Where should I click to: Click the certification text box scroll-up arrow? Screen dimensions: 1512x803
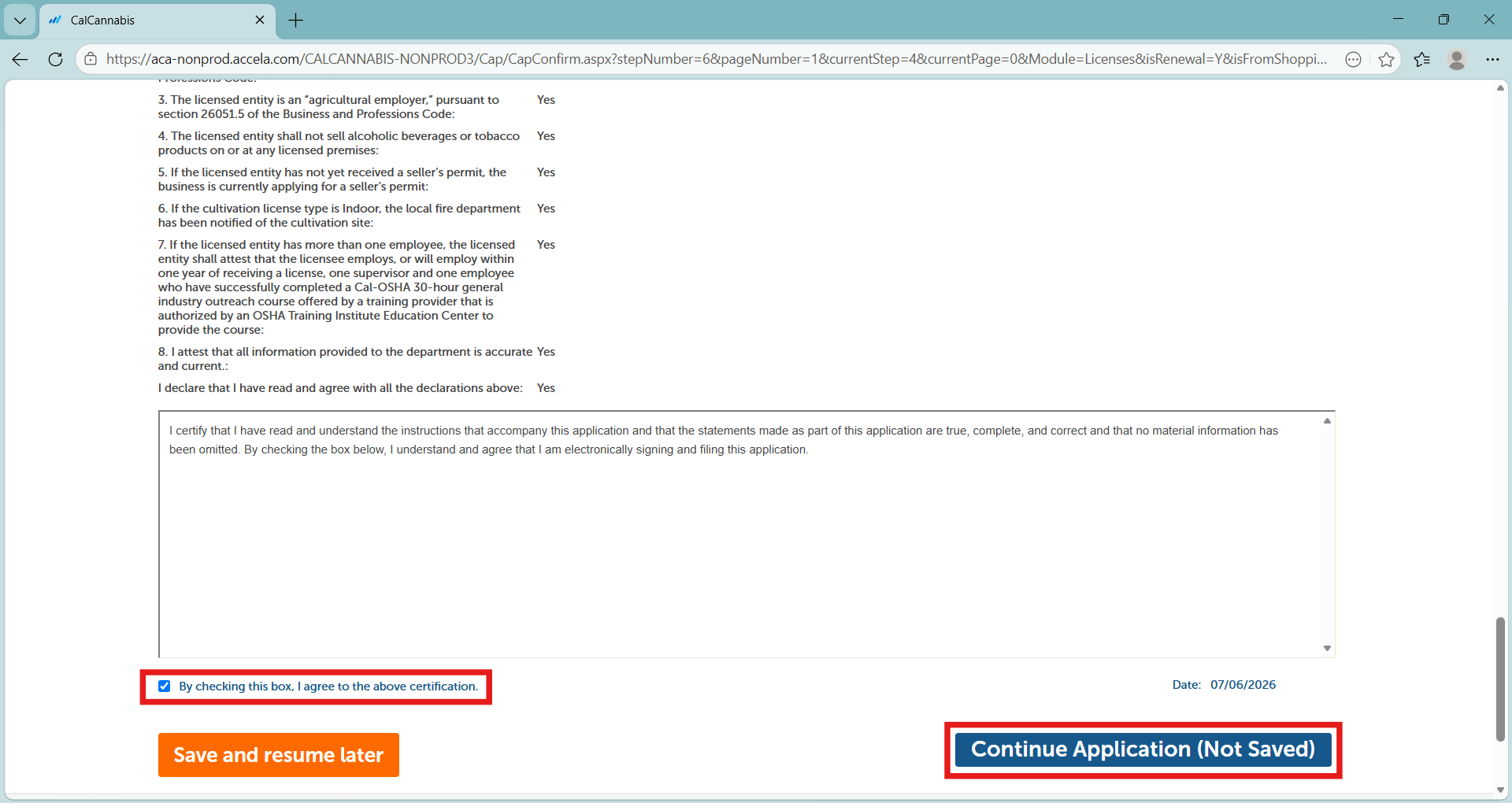point(1327,421)
